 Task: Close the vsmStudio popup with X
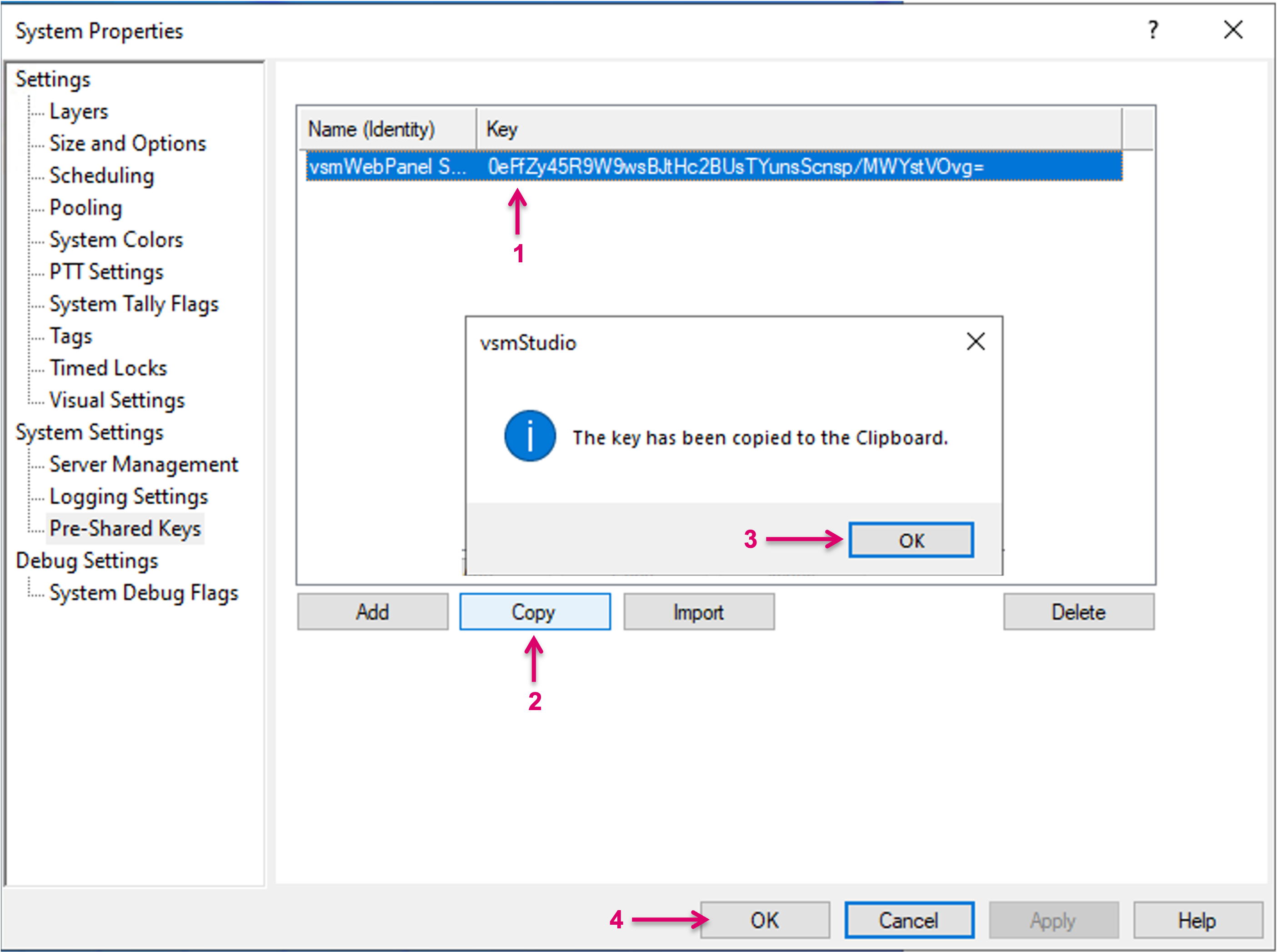coord(975,342)
